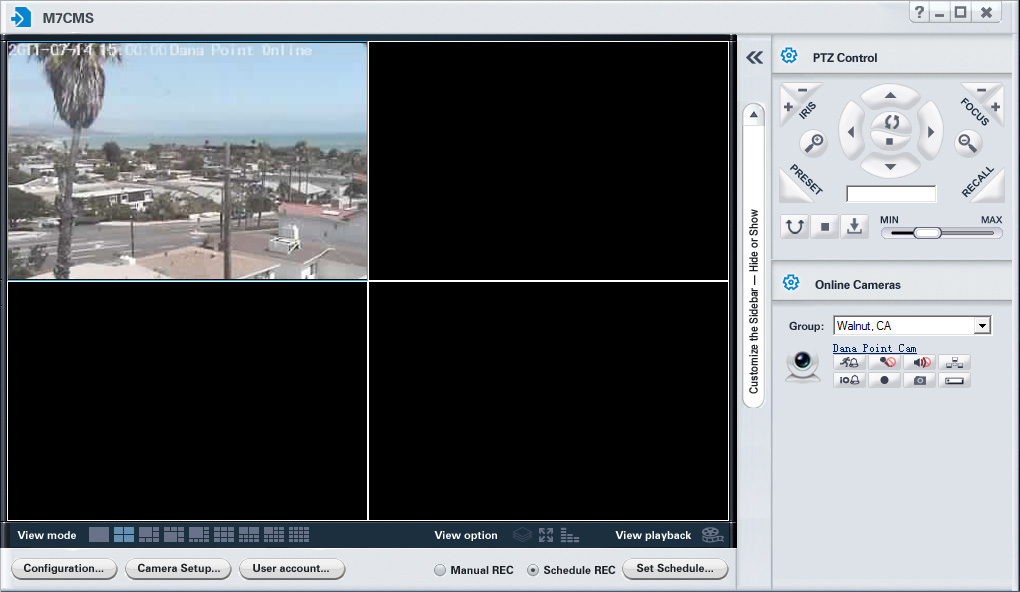Increase focus with the plus button

tap(995, 107)
